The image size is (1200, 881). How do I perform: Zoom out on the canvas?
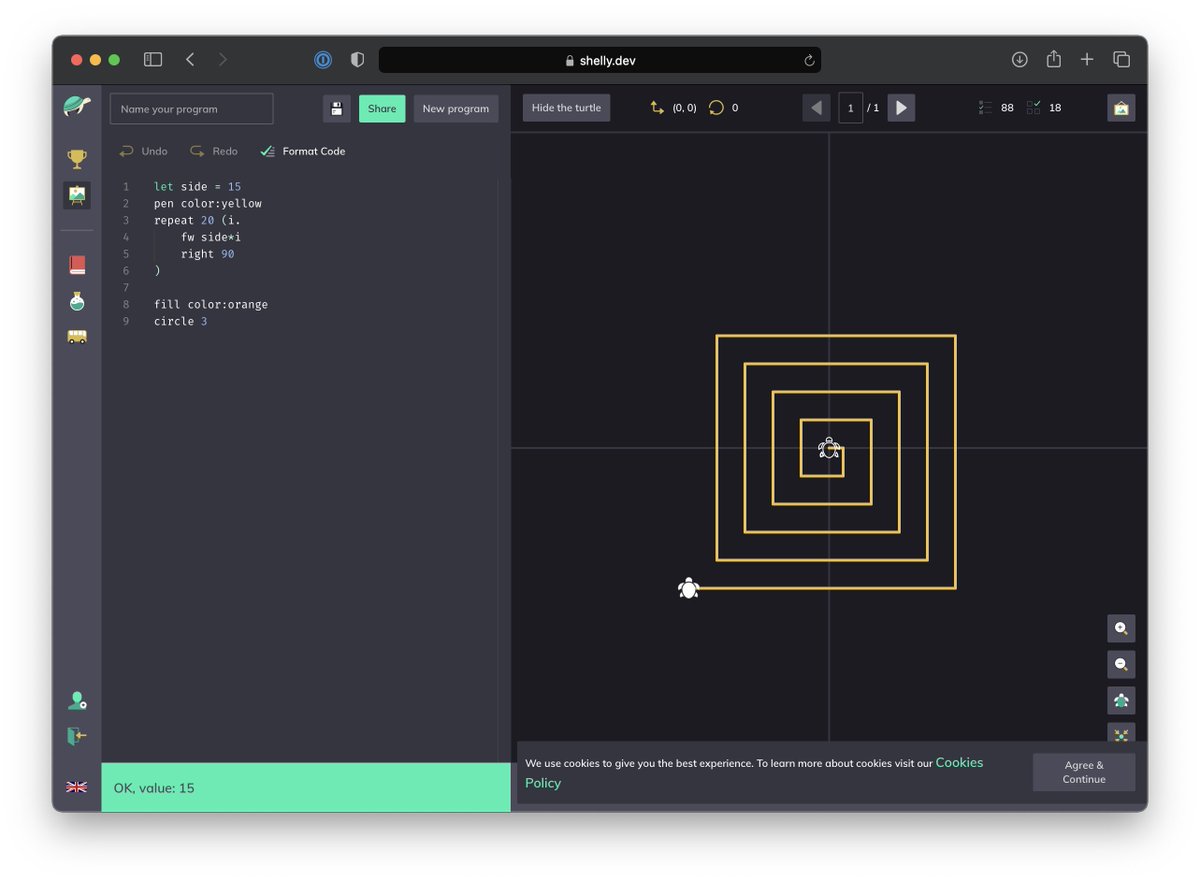[x=1121, y=665]
